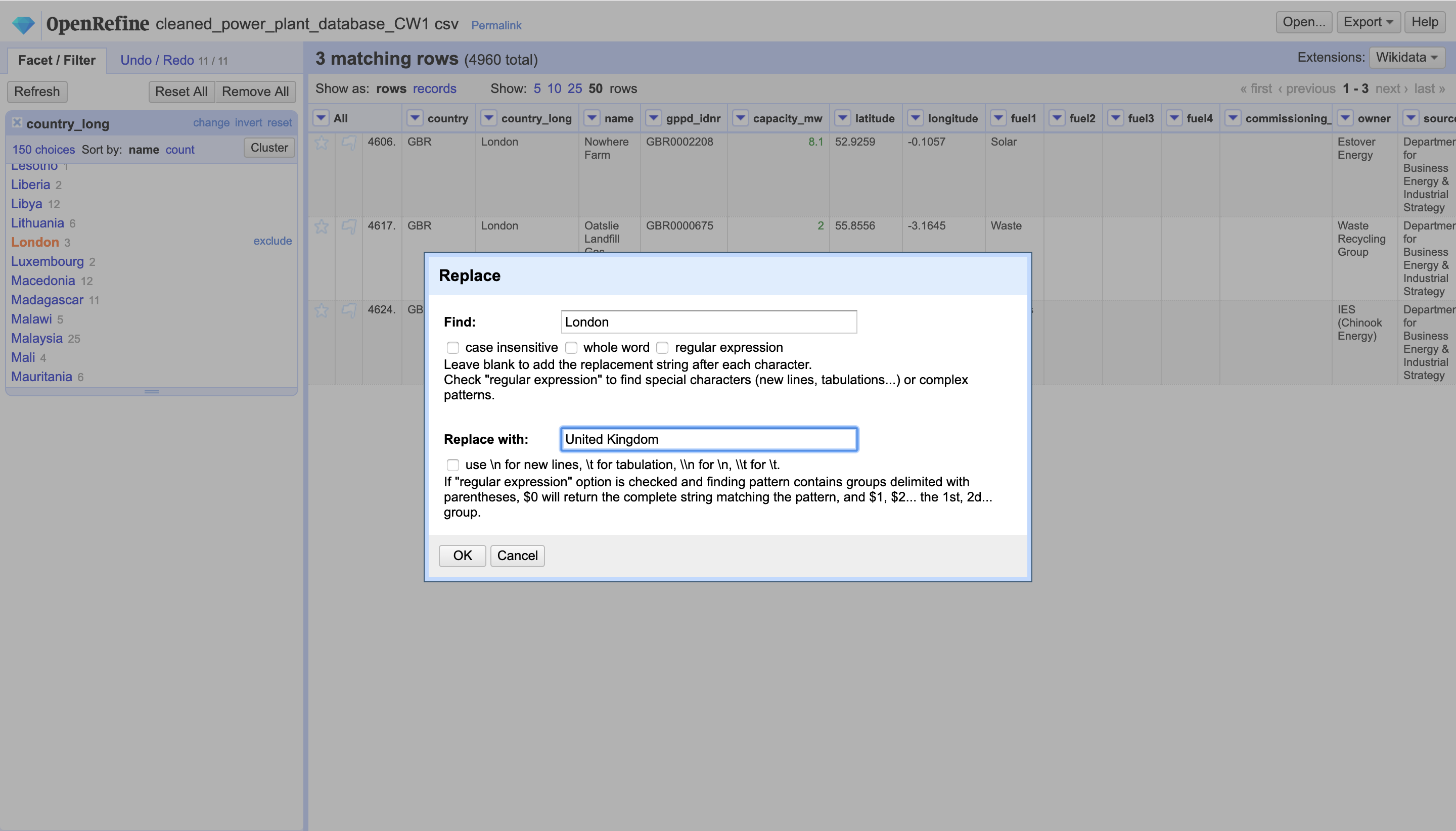Viewport: 1456px width, 831px height.
Task: Flag row 4624
Action: point(349,310)
